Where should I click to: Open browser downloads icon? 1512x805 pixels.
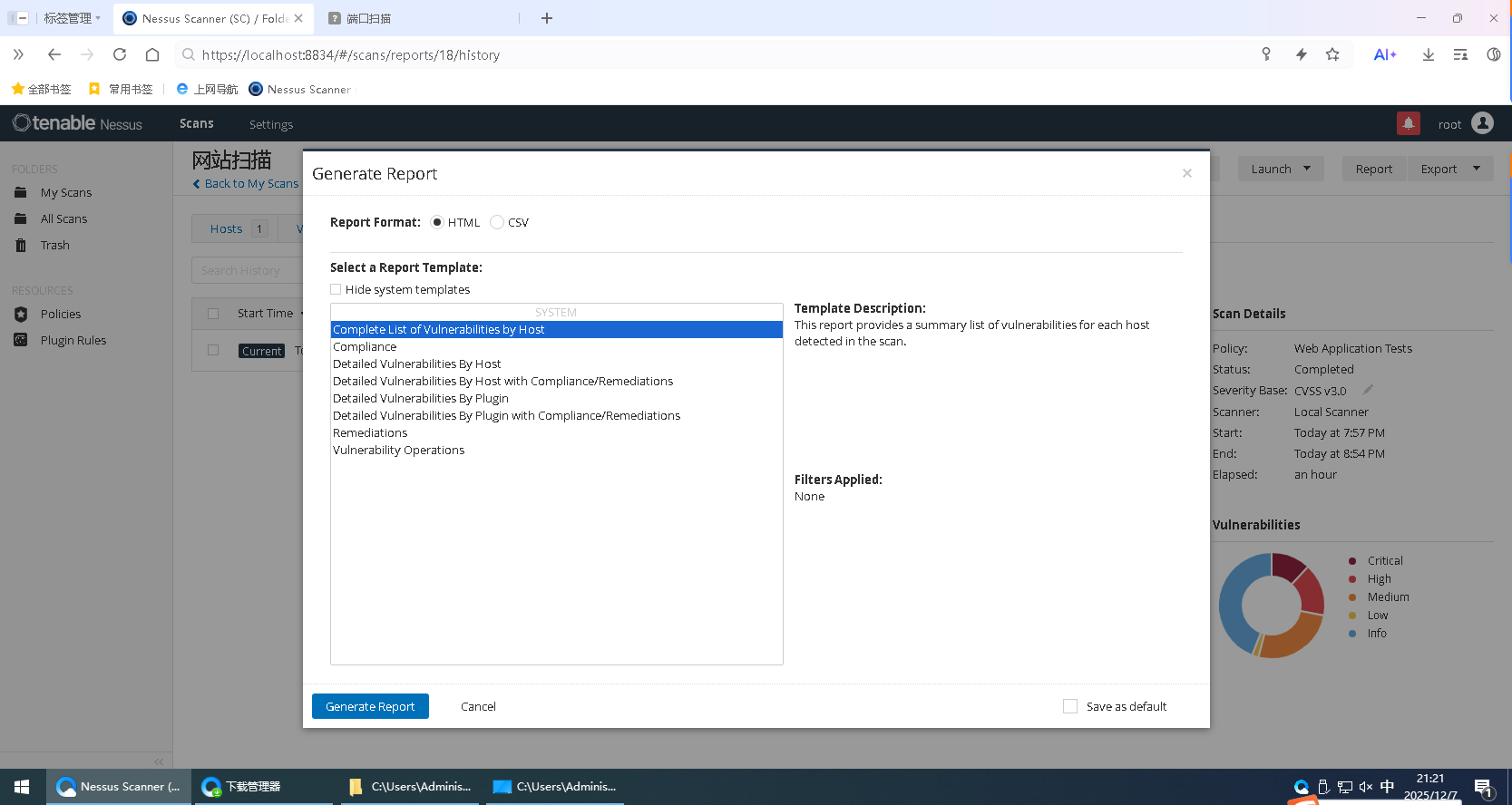pos(1428,54)
